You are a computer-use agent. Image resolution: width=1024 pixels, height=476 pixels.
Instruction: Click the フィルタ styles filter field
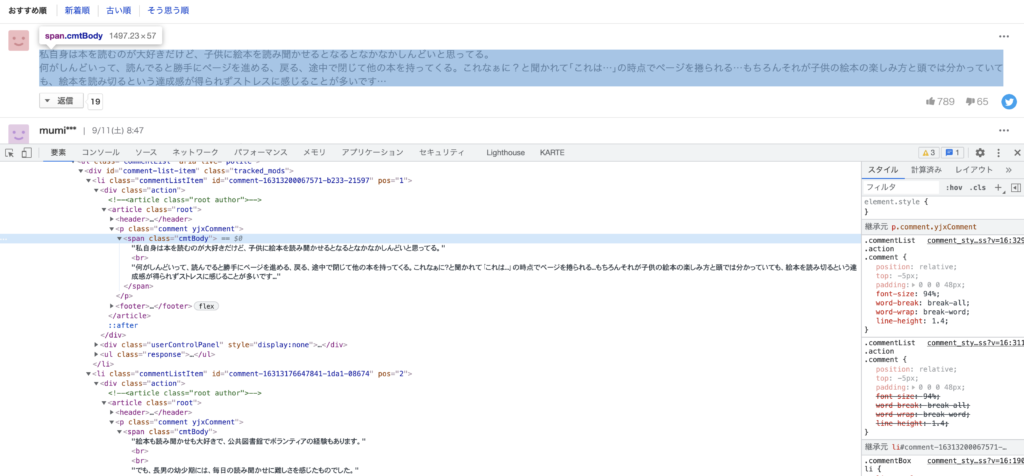coord(901,187)
